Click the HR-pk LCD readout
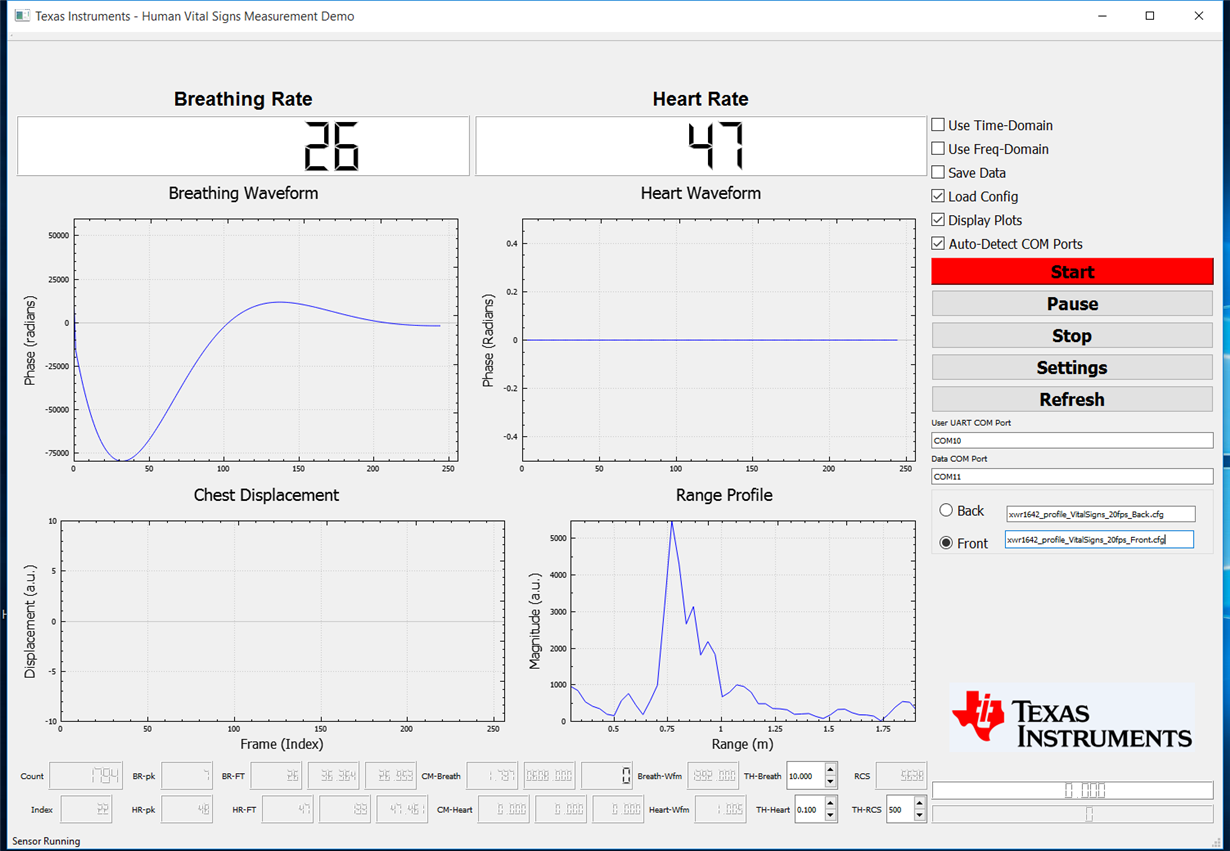Viewport: 1230px width, 851px height. [187, 809]
